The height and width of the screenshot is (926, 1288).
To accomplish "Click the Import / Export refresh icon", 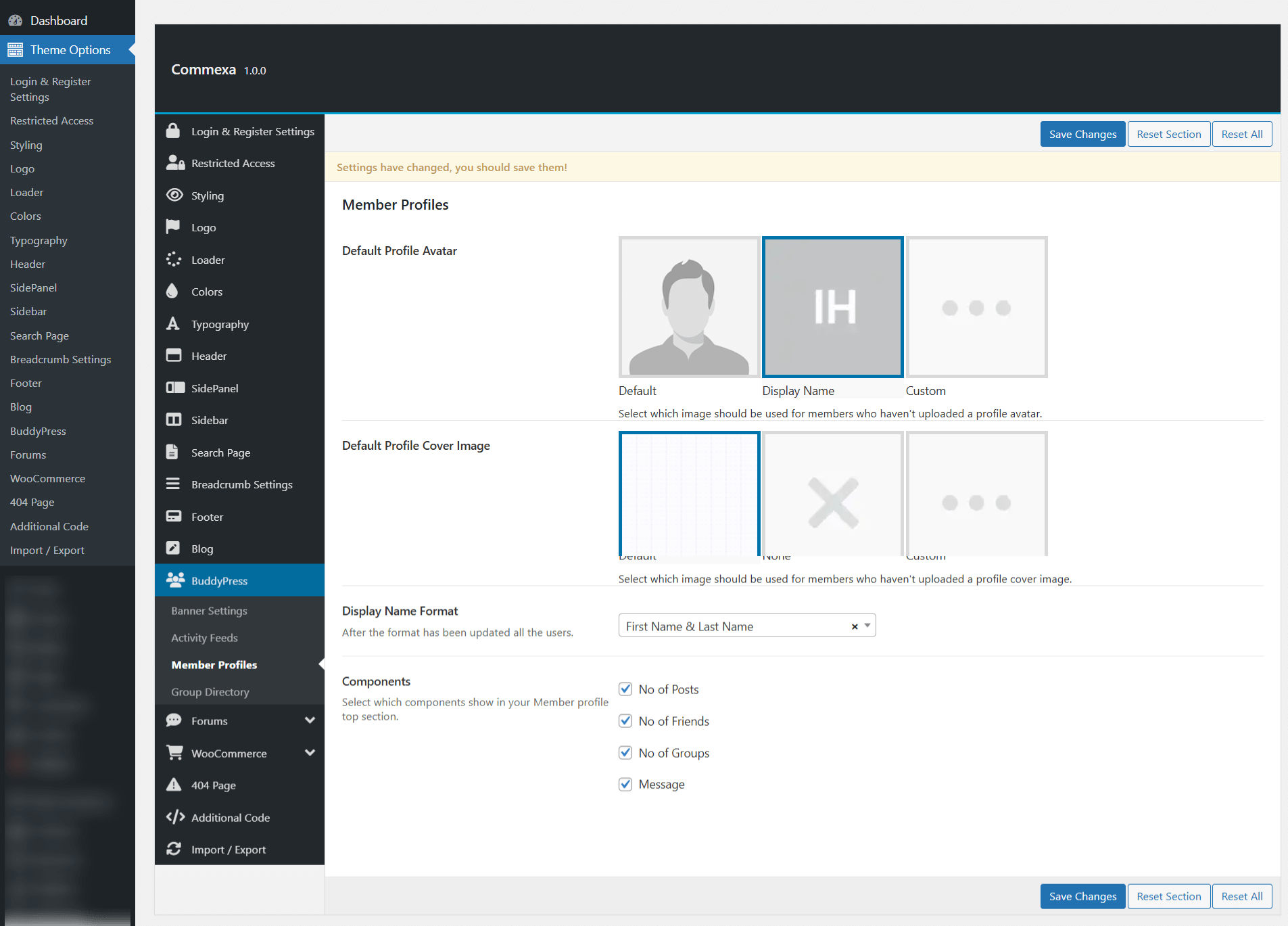I will [174, 849].
